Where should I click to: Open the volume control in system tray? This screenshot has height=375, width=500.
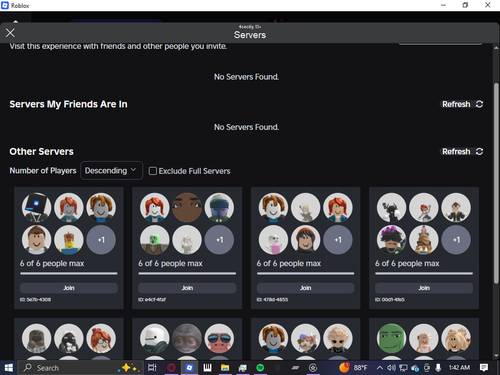[391, 368]
